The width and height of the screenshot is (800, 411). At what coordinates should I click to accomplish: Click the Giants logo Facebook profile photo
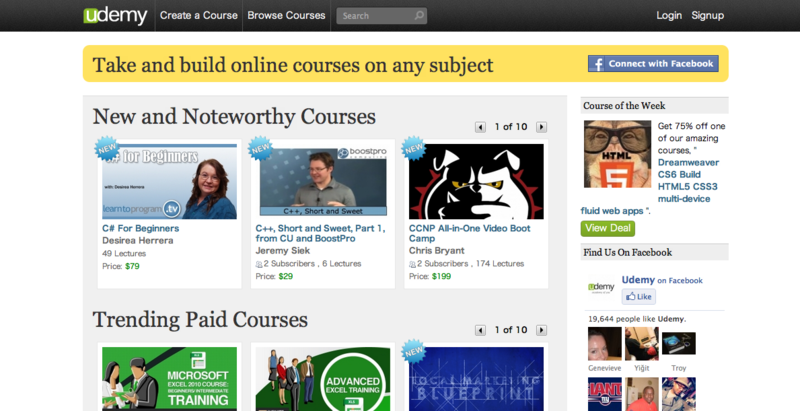pos(605,394)
